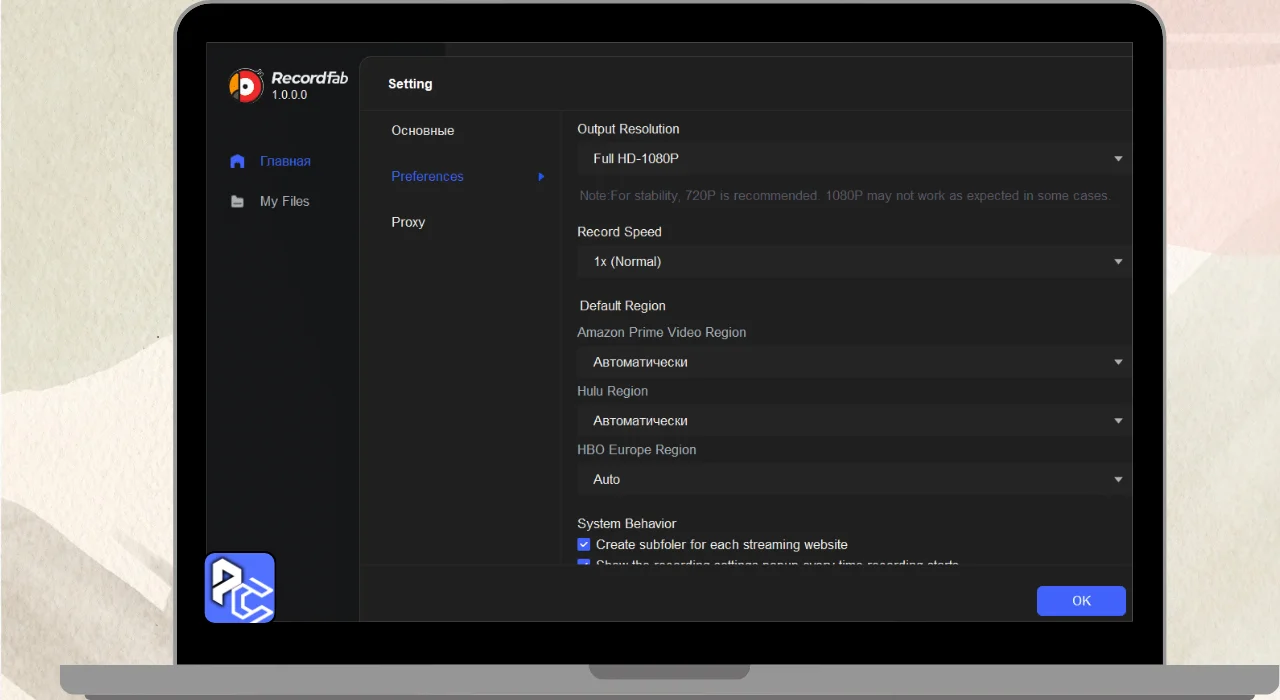Click the 1.0.0.0 version number text

point(290,95)
